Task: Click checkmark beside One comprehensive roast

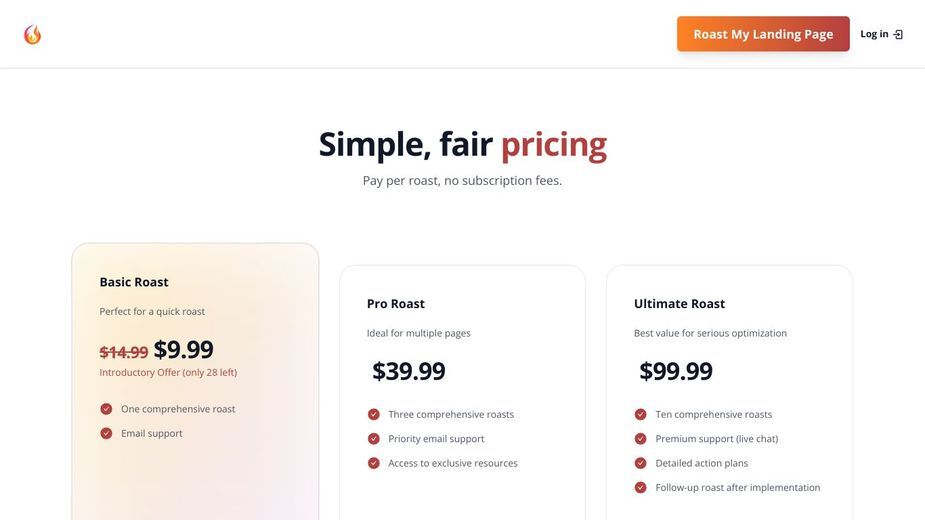Action: (x=106, y=409)
